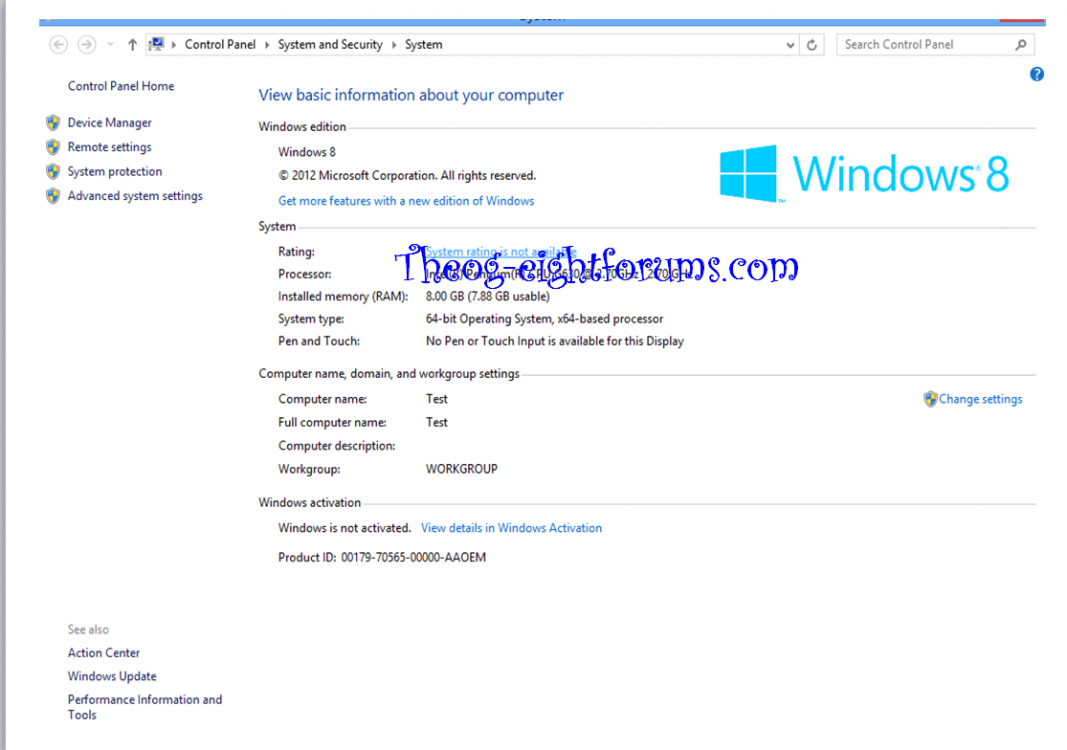Open the recent locations dropdown arrow
The width and height of the screenshot is (1067, 750).
(x=109, y=45)
